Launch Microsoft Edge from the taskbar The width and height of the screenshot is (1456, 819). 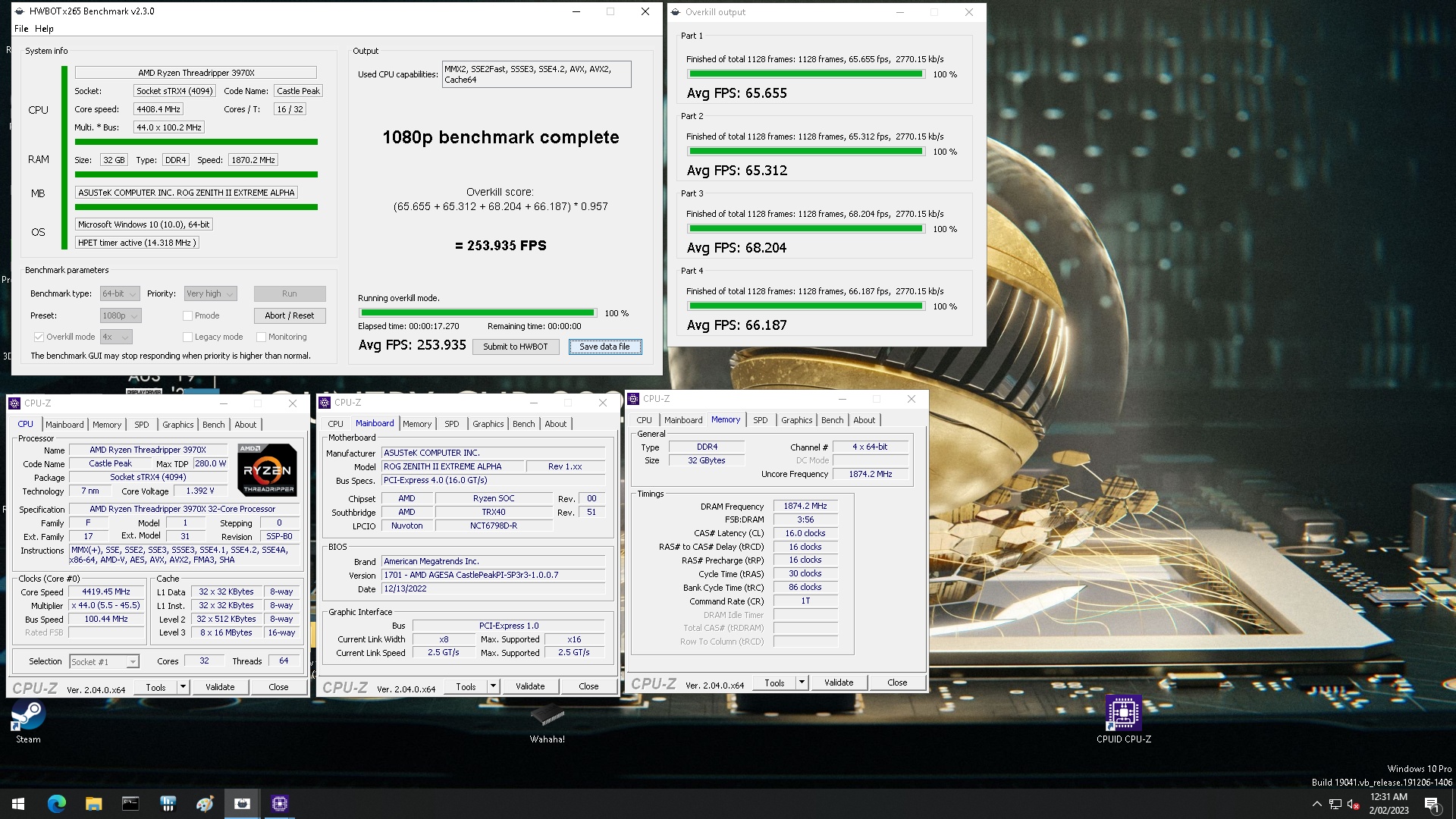point(57,804)
